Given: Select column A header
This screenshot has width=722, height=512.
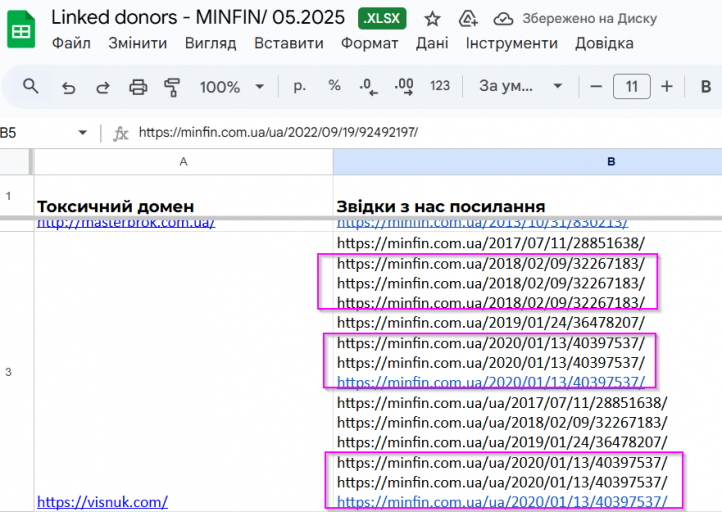Looking at the screenshot, I should point(183,162).
